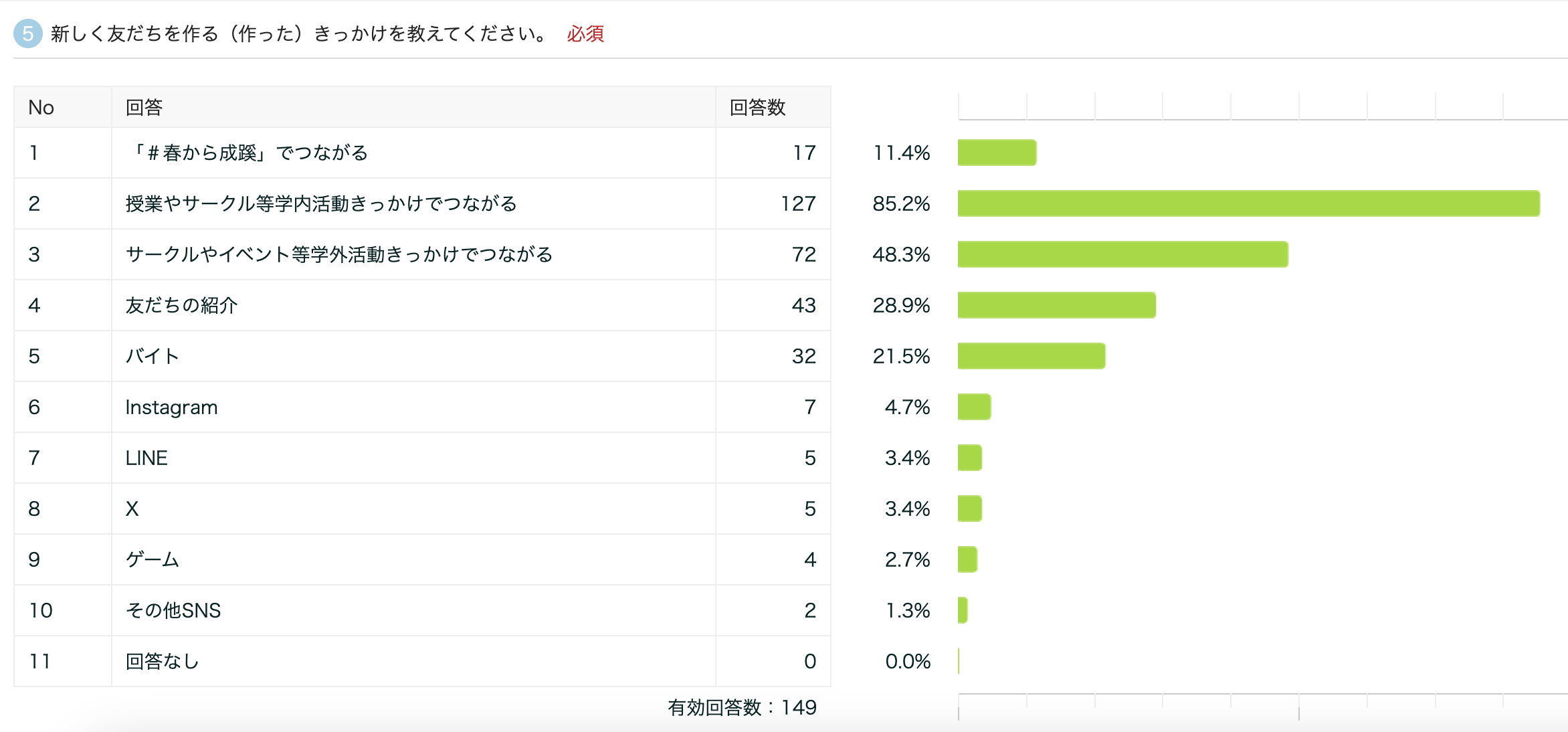1568x732 pixels.
Task: Click the red 必須 required label
Action: click(x=585, y=33)
